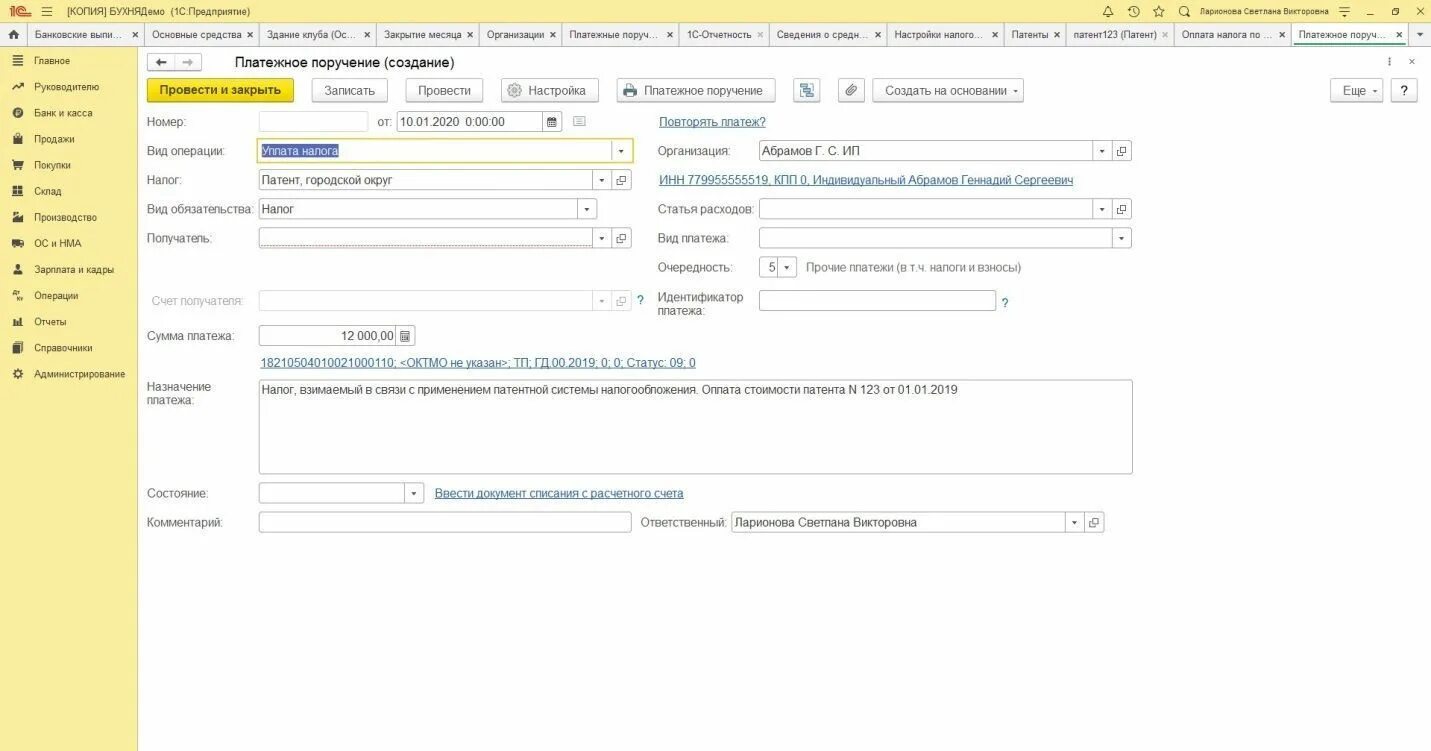
Task: Open the home start page tab icon
Action: pos(13,34)
